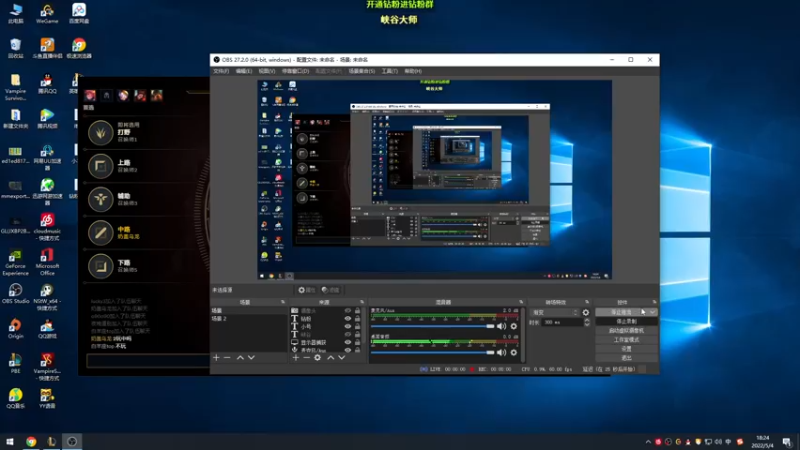
Task: Select the 辅助 role icon in League client
Action: 101,199
